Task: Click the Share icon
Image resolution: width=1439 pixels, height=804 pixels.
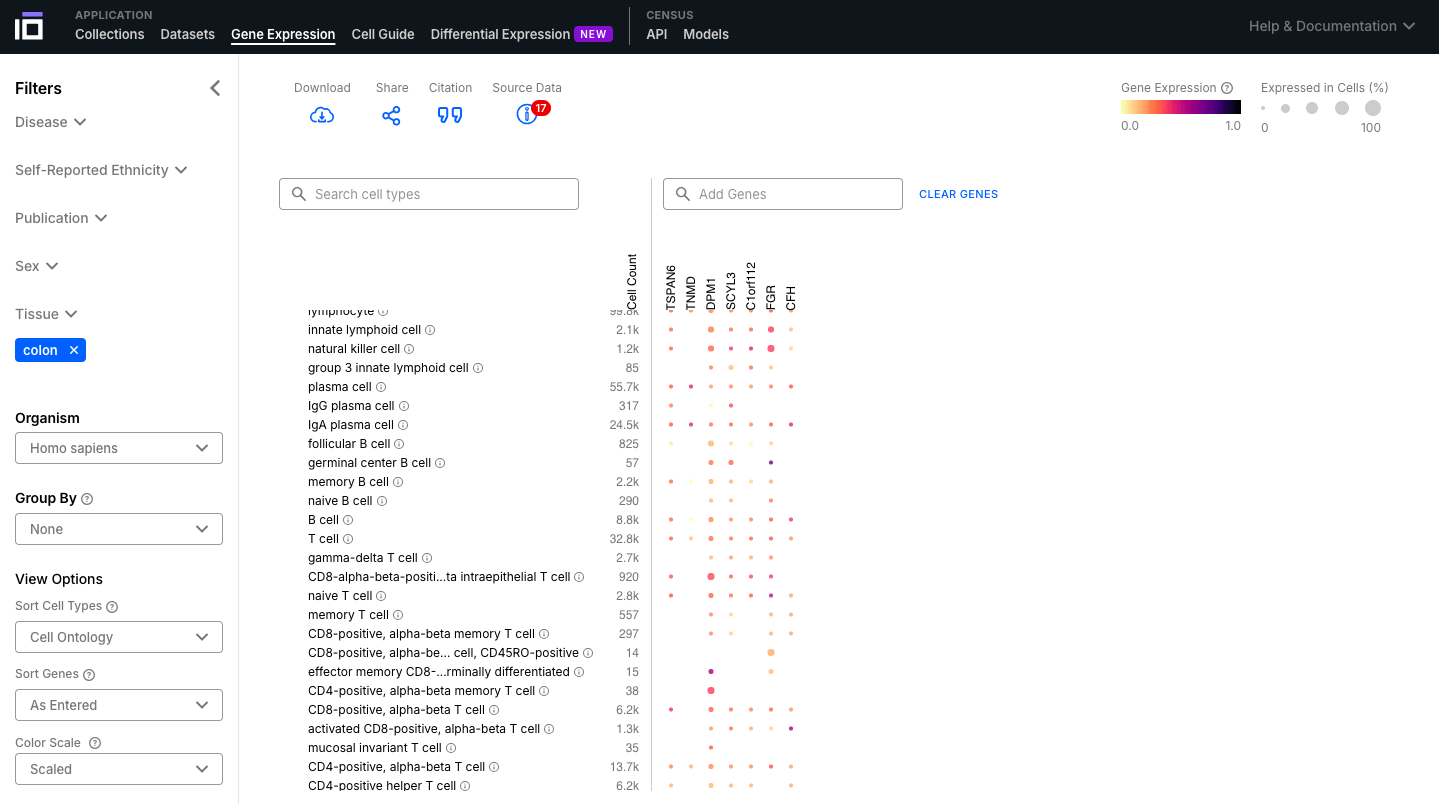Action: 391,115
